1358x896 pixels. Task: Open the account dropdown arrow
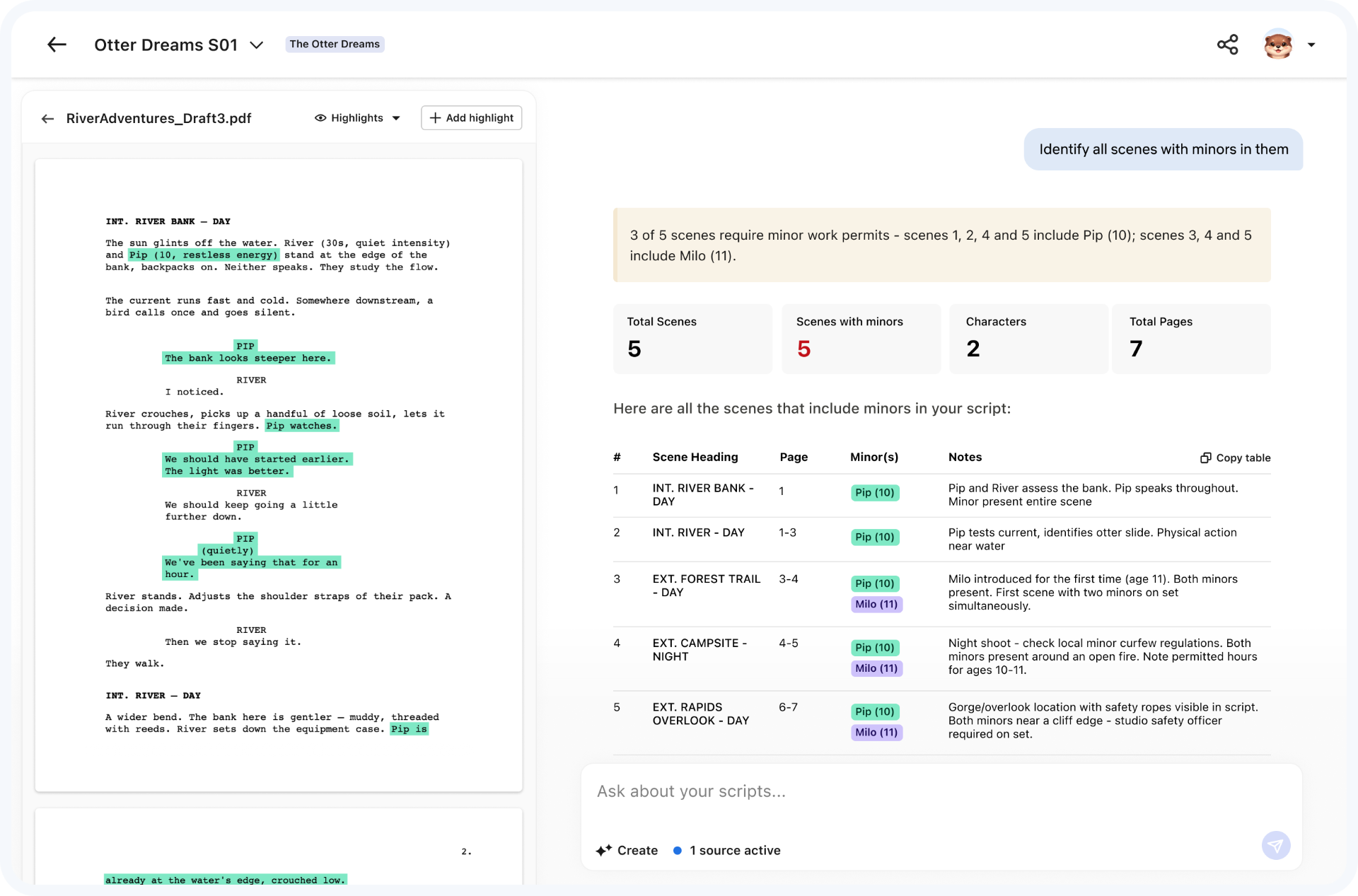point(1311,45)
